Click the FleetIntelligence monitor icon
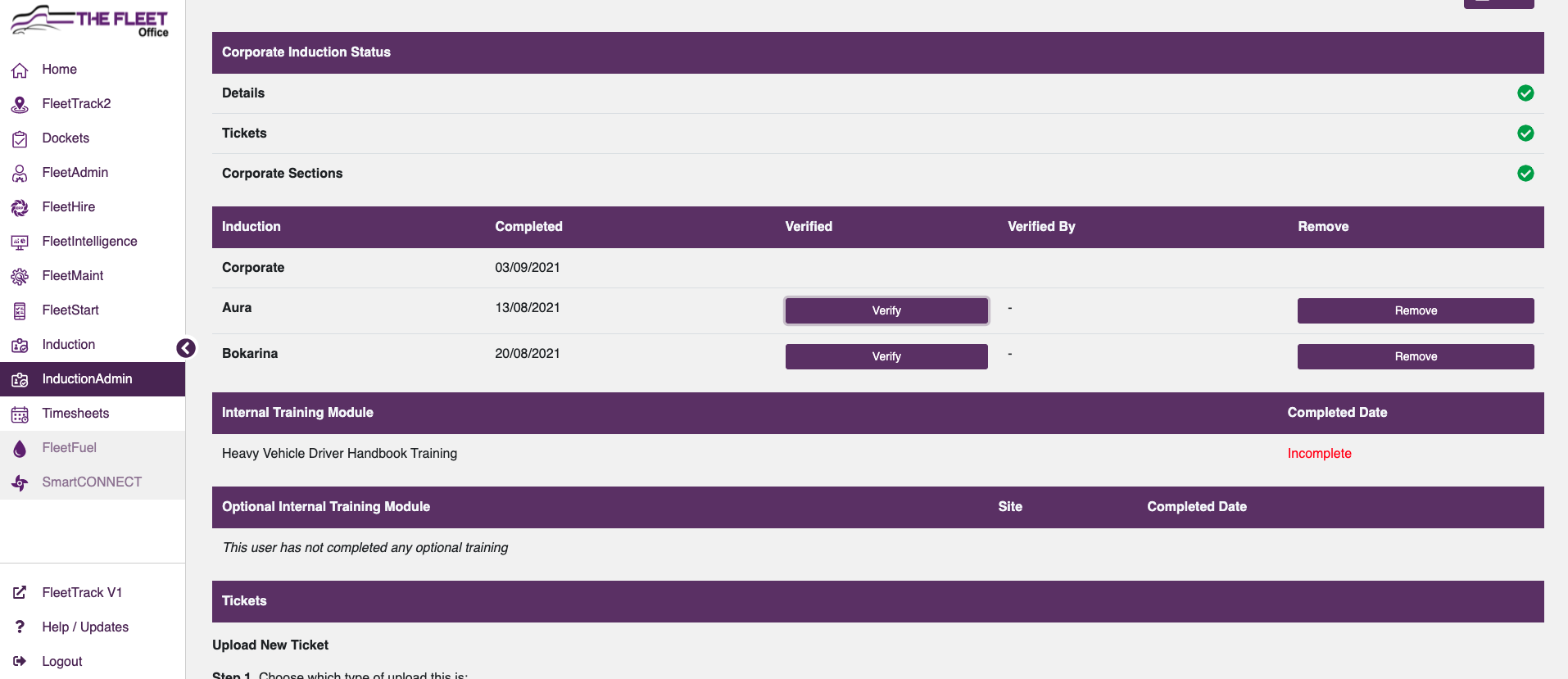The height and width of the screenshot is (679, 1568). 20,242
